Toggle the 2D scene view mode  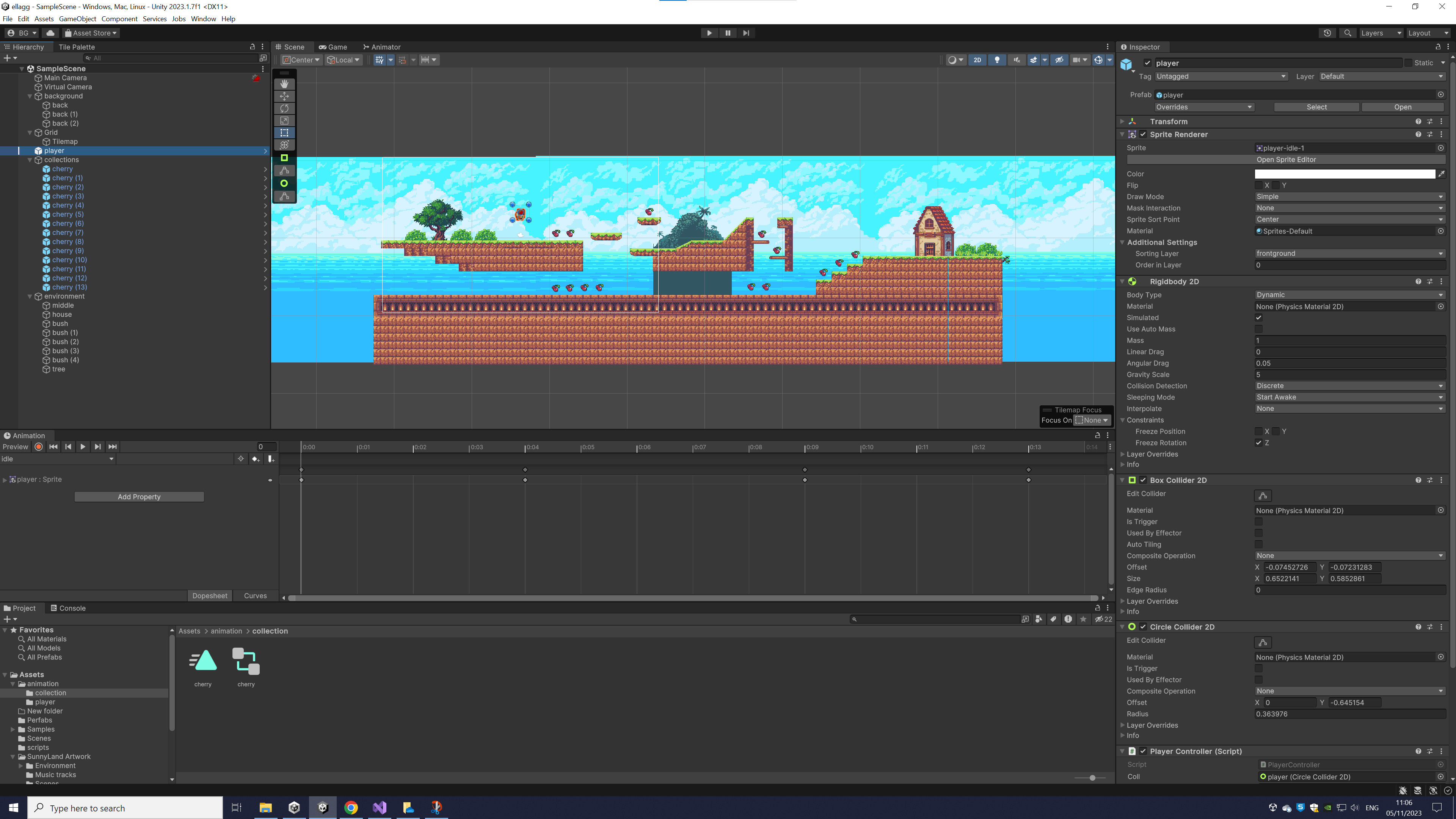coord(977,60)
